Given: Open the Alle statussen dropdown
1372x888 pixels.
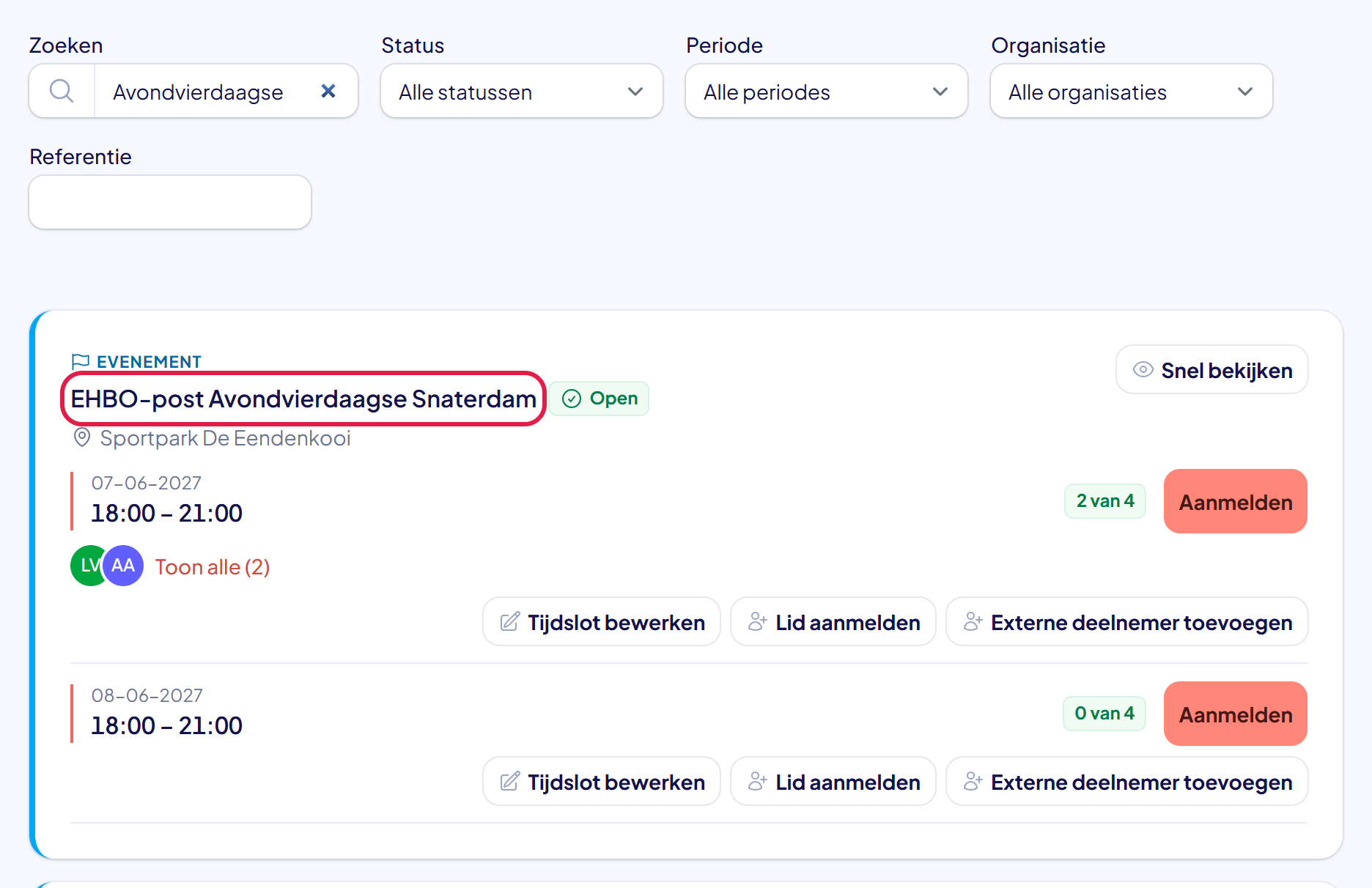Looking at the screenshot, I should pos(522,92).
